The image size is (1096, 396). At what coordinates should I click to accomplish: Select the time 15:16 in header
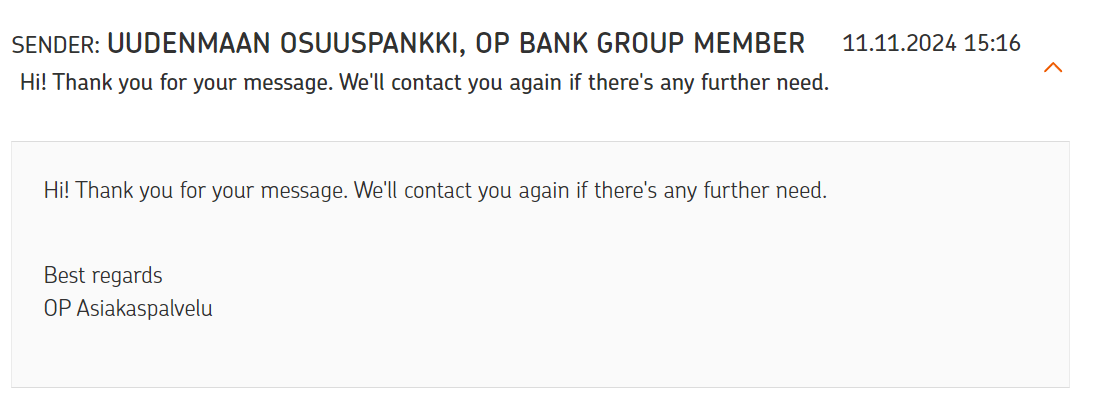[992, 43]
